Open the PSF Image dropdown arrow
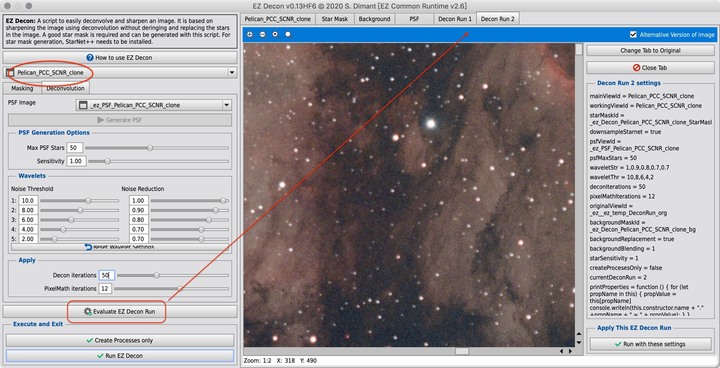 (x=226, y=105)
